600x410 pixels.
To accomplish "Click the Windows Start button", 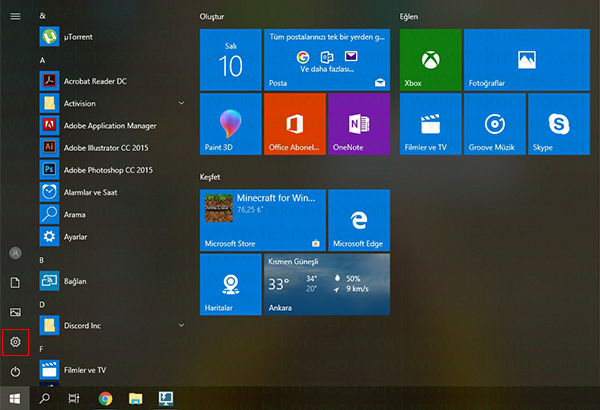I will tap(15, 399).
